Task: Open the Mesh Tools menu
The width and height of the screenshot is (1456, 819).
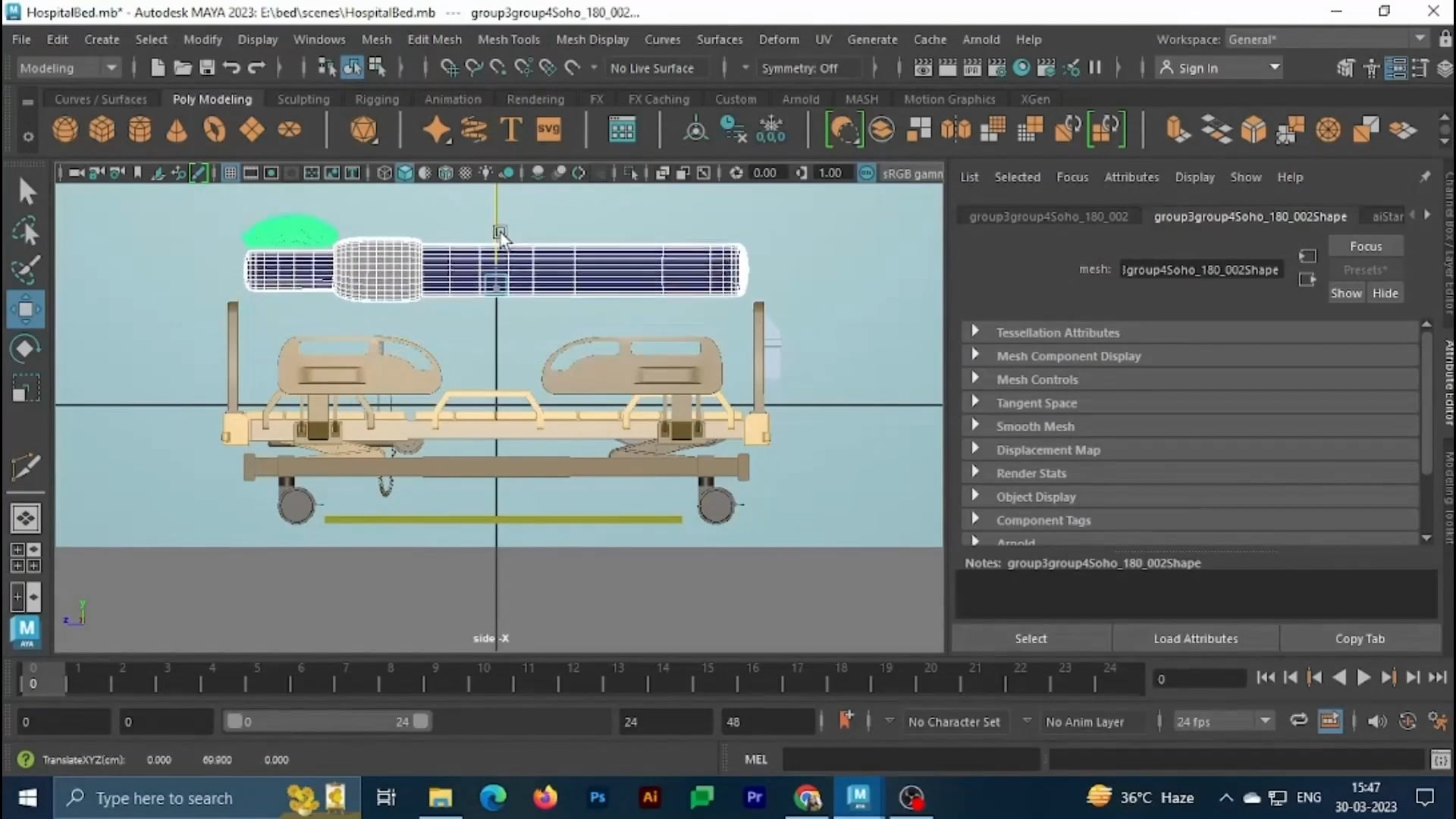Action: coord(510,39)
